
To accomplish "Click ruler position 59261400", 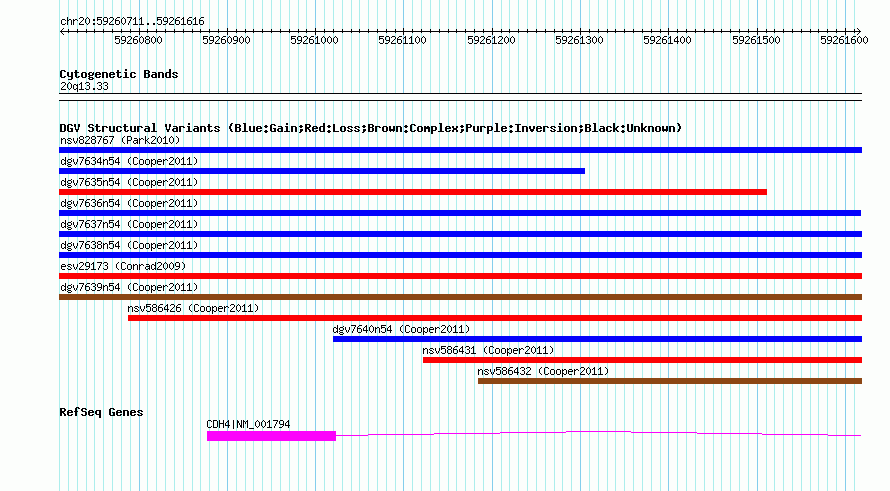I will tap(668, 40).
